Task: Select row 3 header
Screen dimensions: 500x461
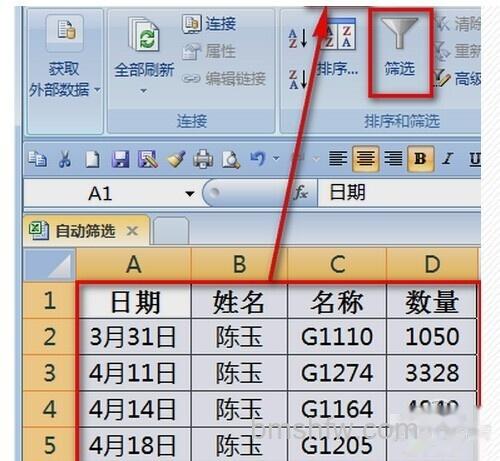Action: (x=49, y=373)
